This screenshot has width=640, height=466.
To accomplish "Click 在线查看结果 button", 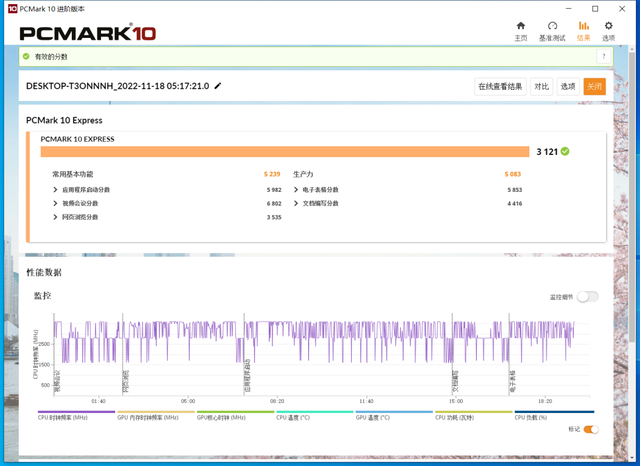I will point(500,87).
